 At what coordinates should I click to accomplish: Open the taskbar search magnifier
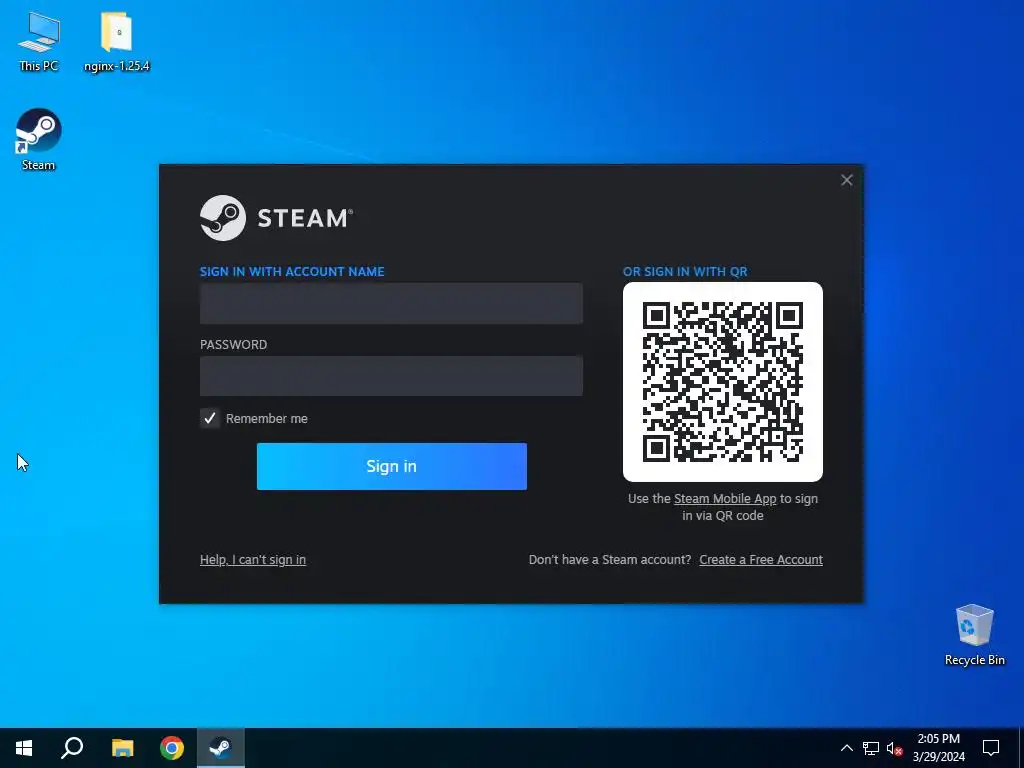[x=72, y=748]
